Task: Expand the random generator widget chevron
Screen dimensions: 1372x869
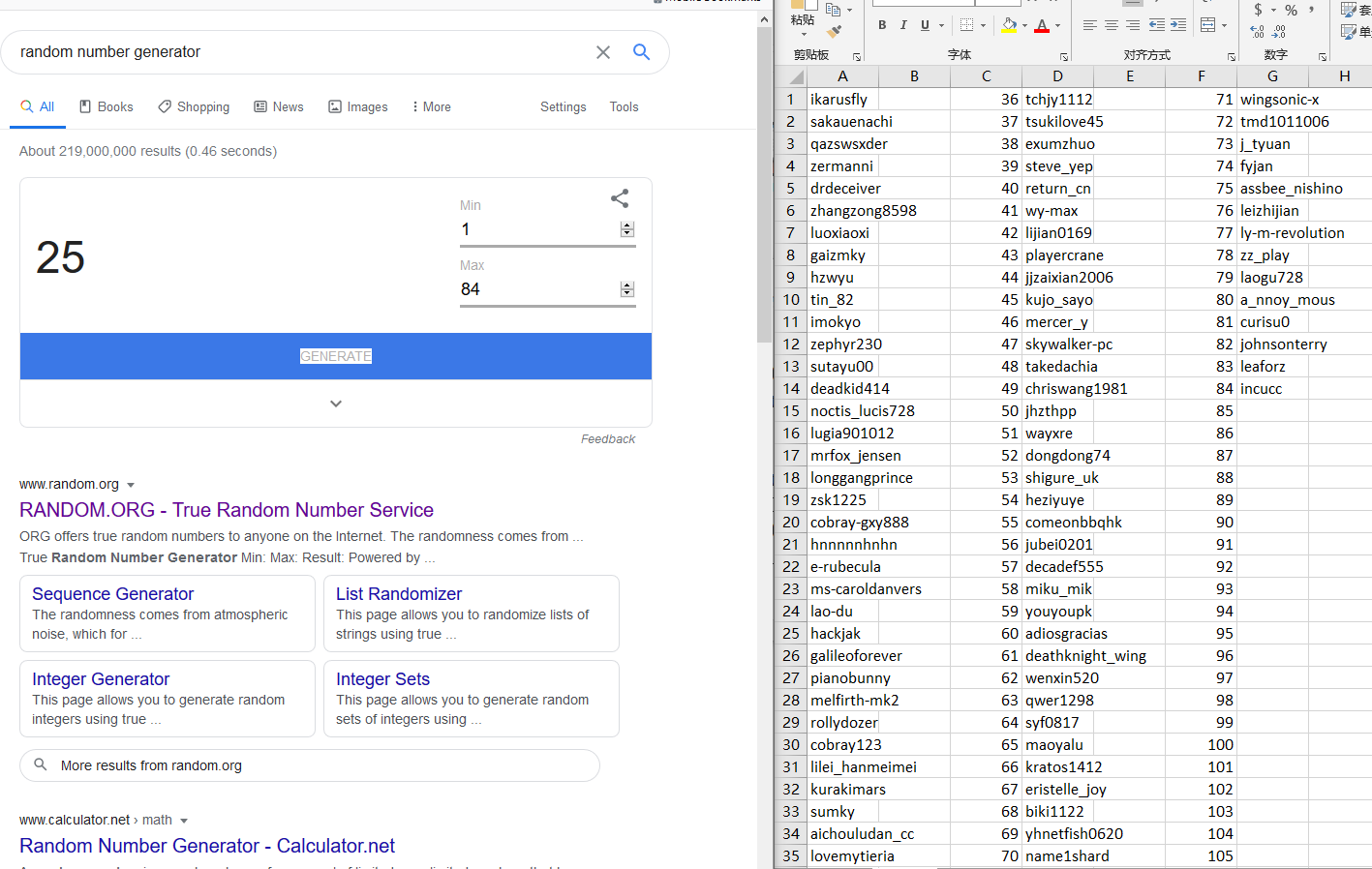Action: tap(336, 404)
